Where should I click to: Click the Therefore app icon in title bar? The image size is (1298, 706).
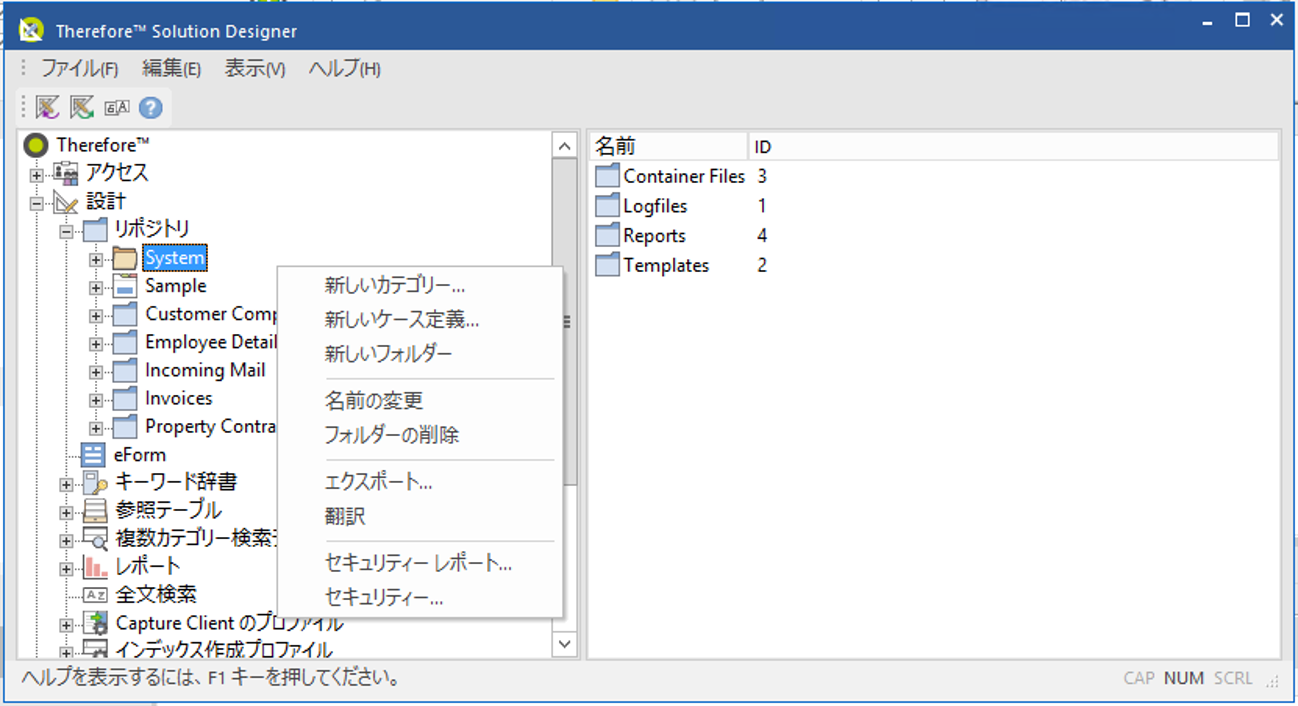tap(31, 30)
